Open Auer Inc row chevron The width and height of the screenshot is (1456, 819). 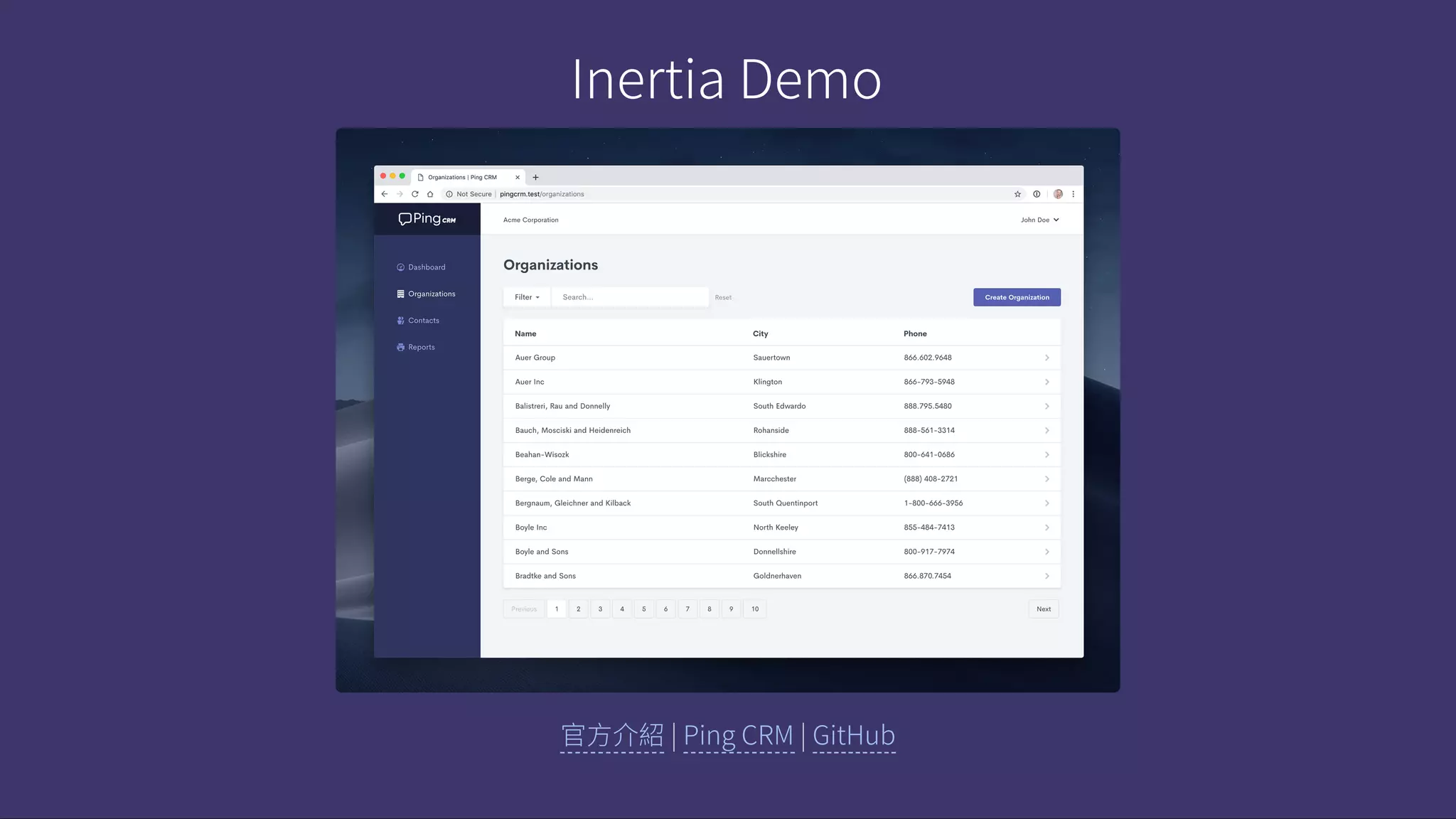(1046, 382)
